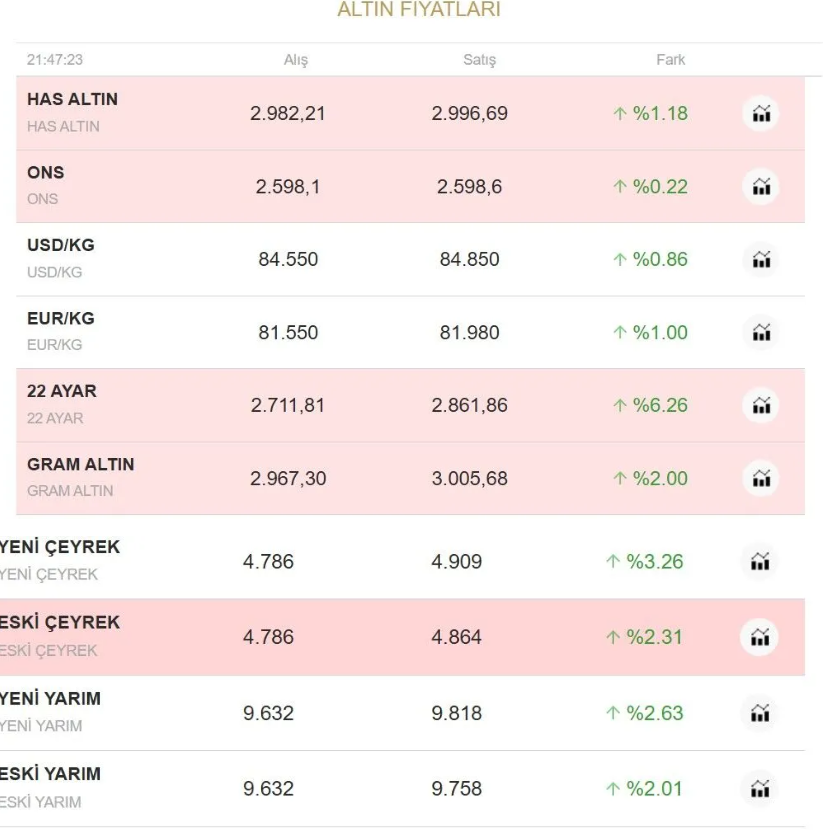The image size is (830, 830).
Task: Open the chart icon for ONS
Action: coord(761,187)
